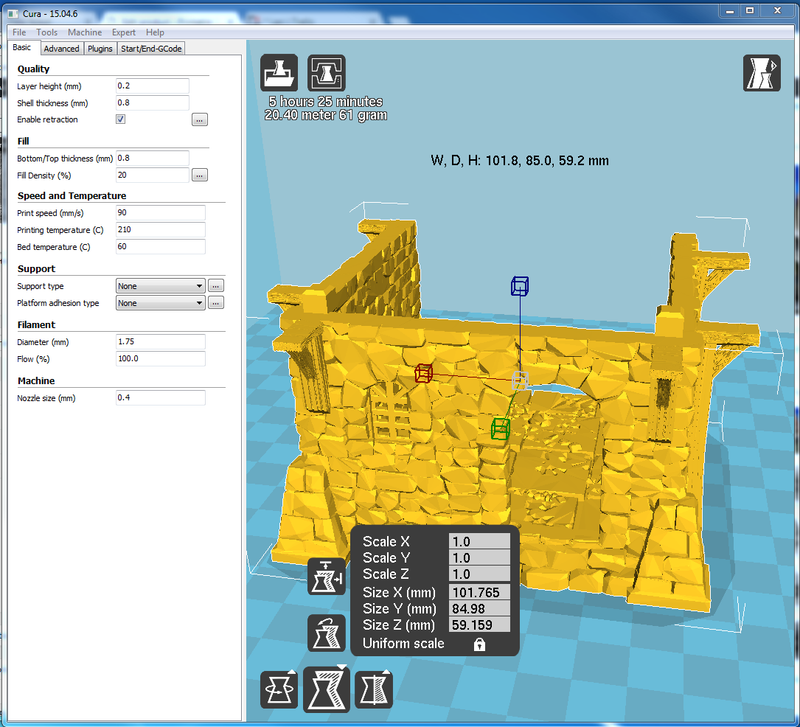Click the Print speed input field

[x=161, y=213]
